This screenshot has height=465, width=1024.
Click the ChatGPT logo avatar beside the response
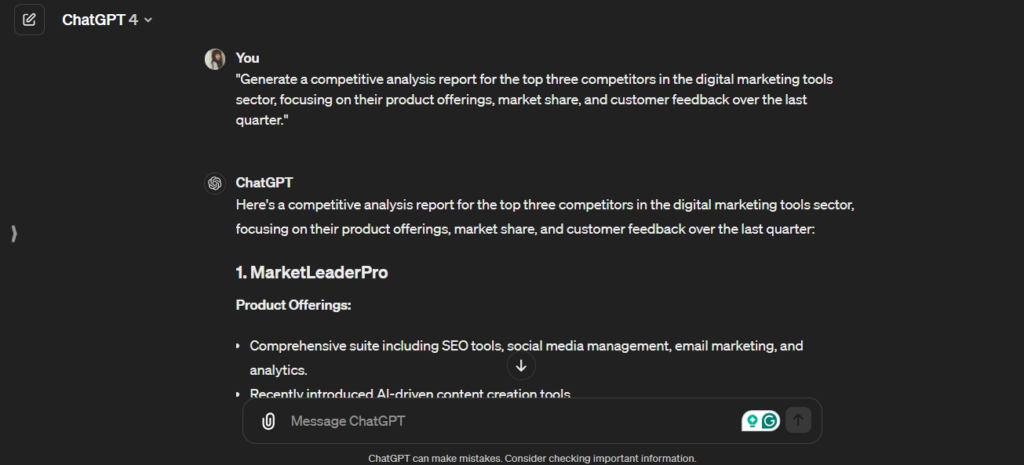coord(215,183)
